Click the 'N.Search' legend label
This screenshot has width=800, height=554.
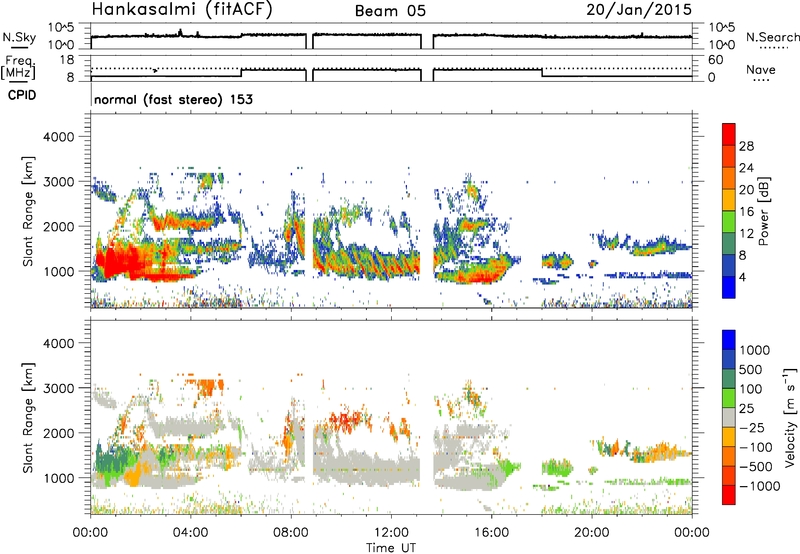tap(772, 37)
